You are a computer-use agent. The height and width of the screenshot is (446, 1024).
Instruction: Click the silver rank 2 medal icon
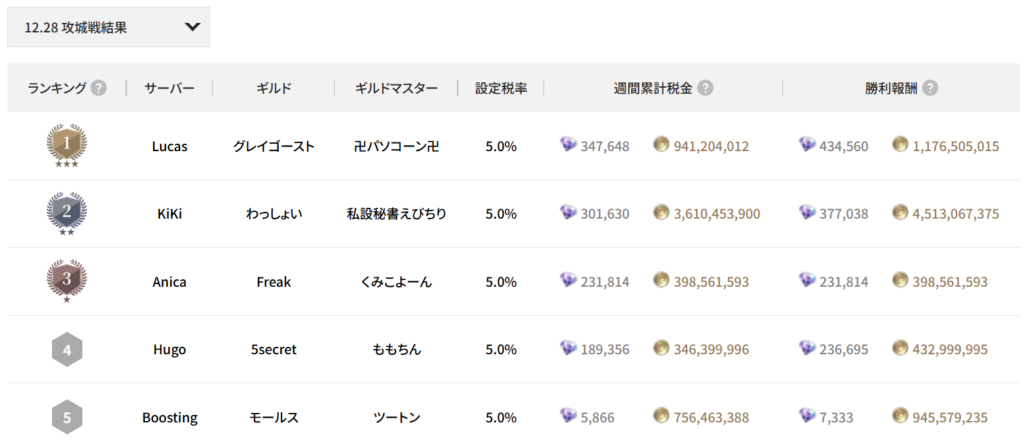tap(66, 212)
